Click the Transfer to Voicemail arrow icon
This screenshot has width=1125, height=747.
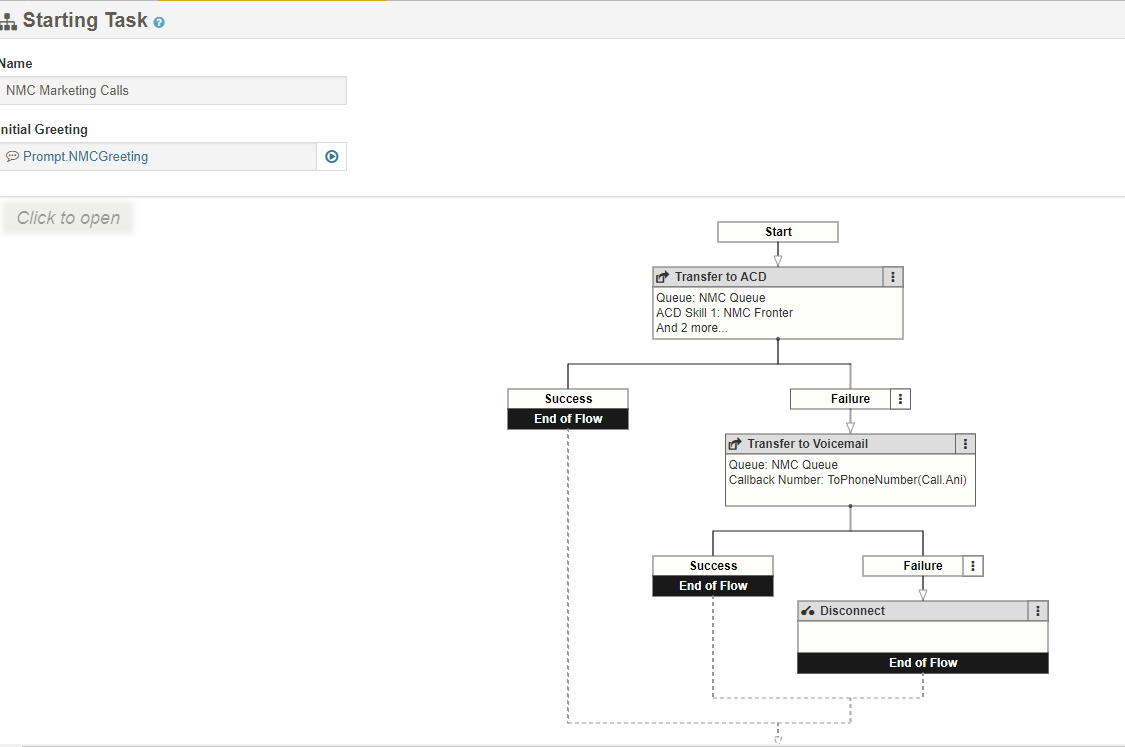coord(735,444)
